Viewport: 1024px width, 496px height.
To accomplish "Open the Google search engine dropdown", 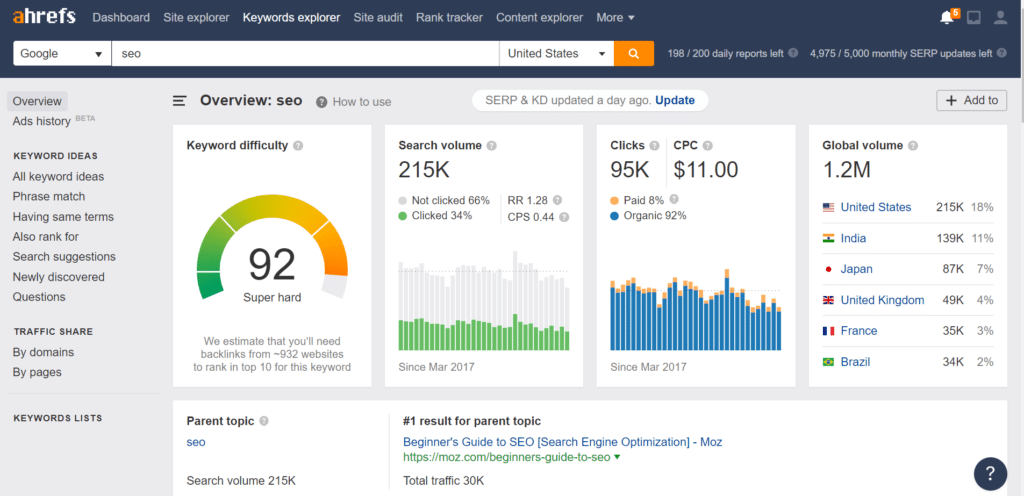I will click(62, 54).
